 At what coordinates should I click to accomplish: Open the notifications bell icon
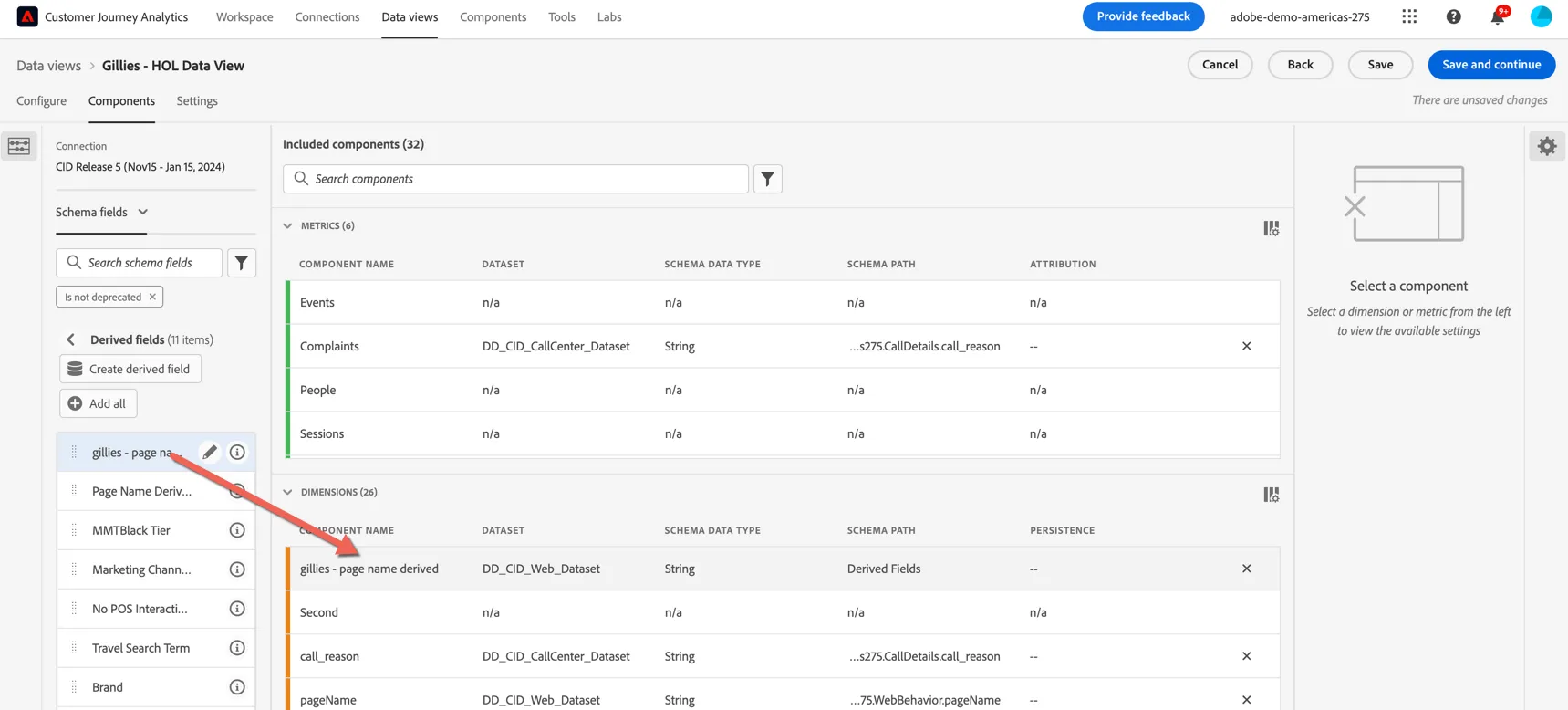(x=1497, y=16)
